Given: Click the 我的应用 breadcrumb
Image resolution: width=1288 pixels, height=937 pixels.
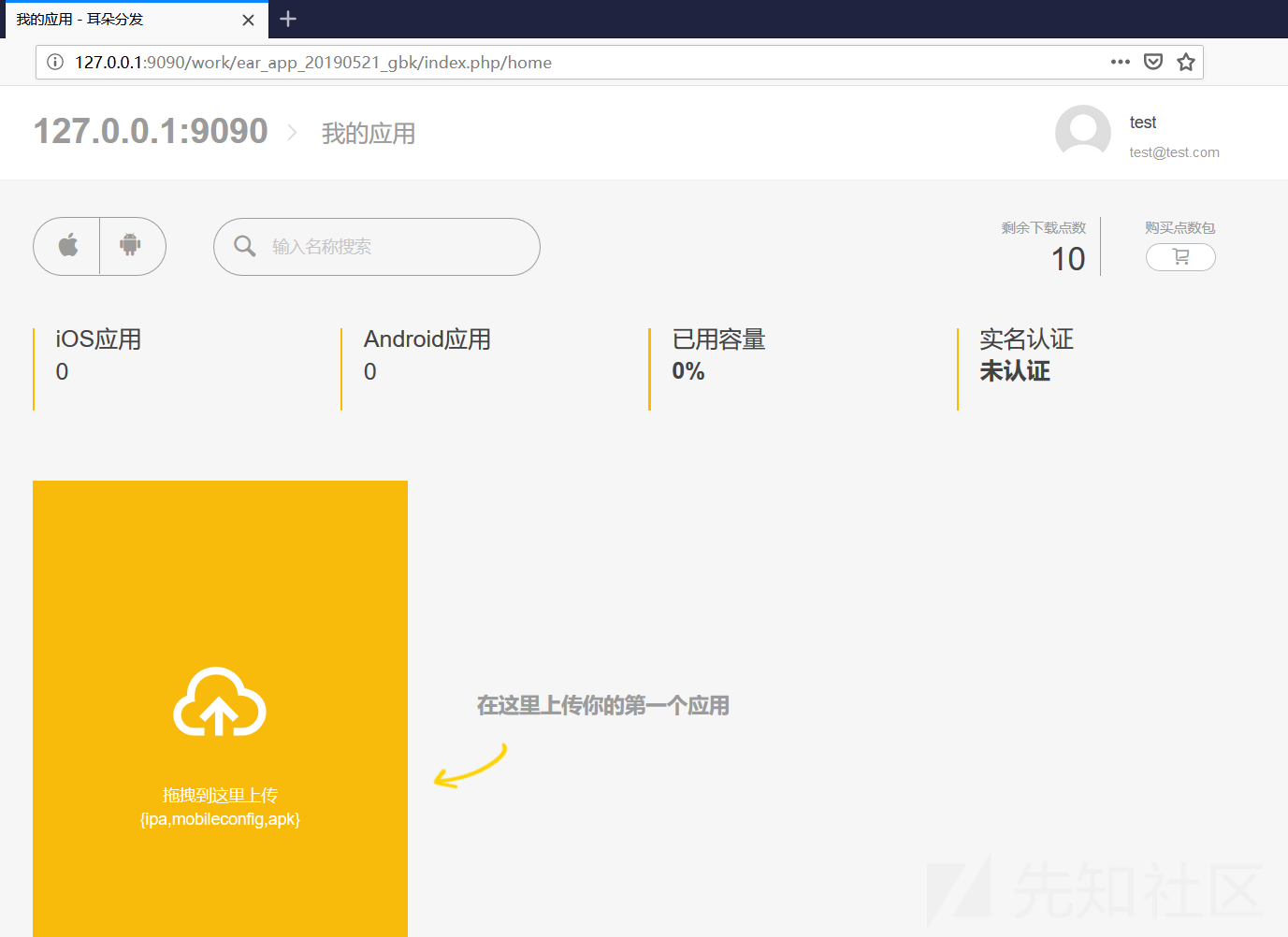Looking at the screenshot, I should click(x=369, y=134).
